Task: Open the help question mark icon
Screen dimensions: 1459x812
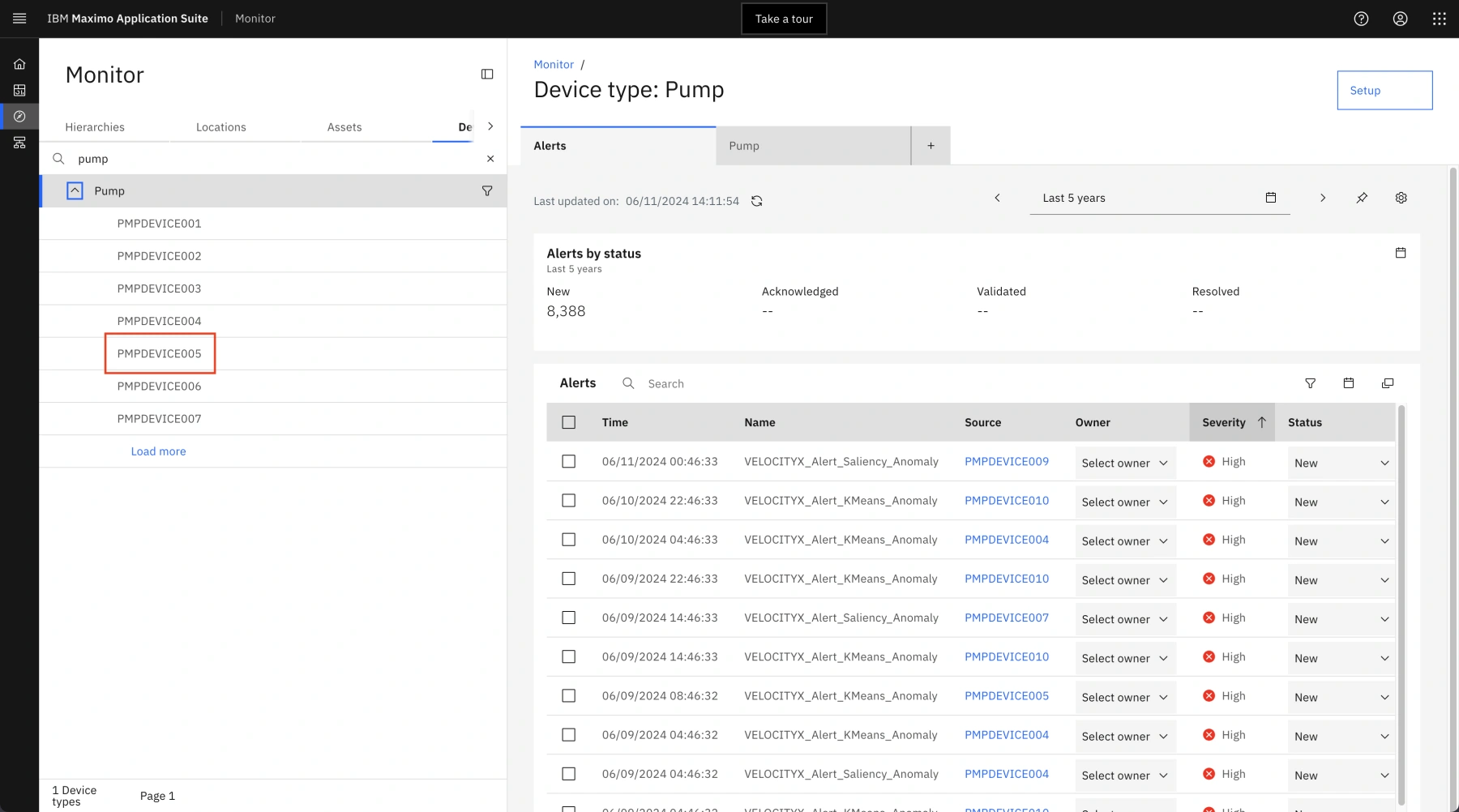Action: pyautogui.click(x=1361, y=19)
